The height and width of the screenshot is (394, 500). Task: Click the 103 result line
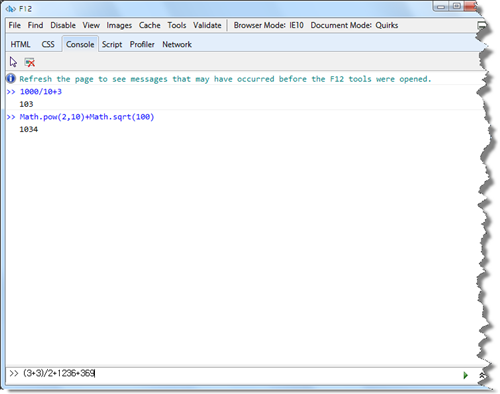[x=26, y=104]
